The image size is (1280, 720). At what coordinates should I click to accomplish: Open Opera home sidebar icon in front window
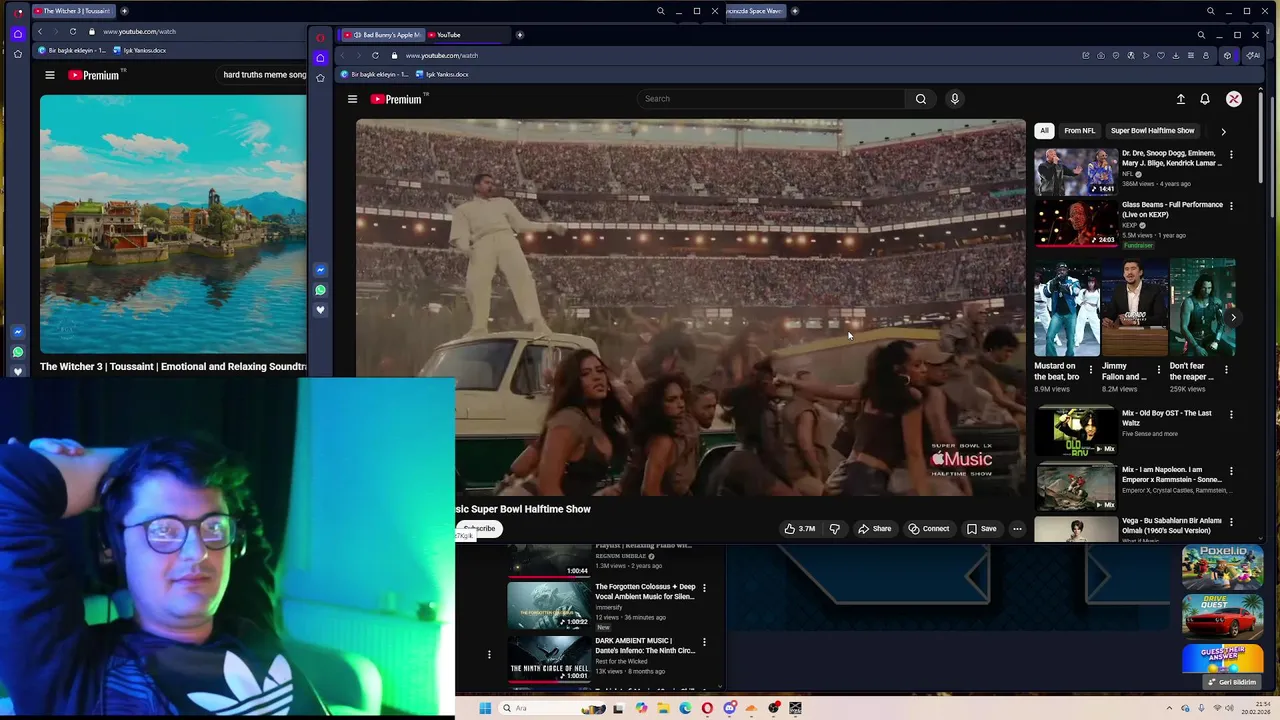[320, 58]
